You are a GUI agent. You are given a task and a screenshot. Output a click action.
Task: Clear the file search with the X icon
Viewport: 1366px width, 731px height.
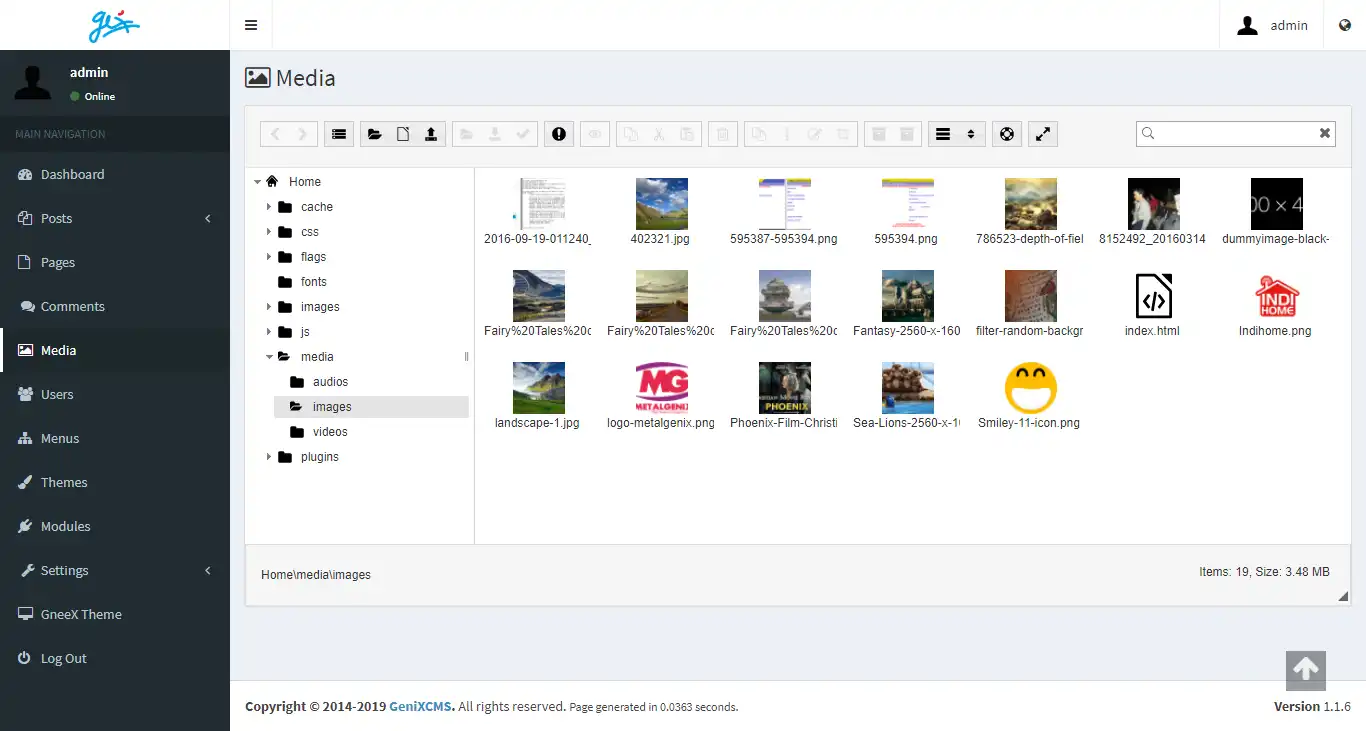point(1325,133)
